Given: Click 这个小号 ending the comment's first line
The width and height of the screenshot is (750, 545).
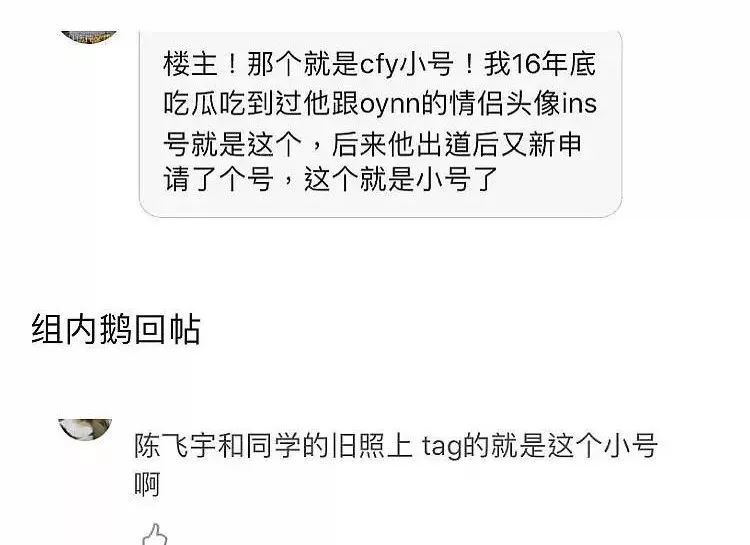Looking at the screenshot, I should point(602,446).
